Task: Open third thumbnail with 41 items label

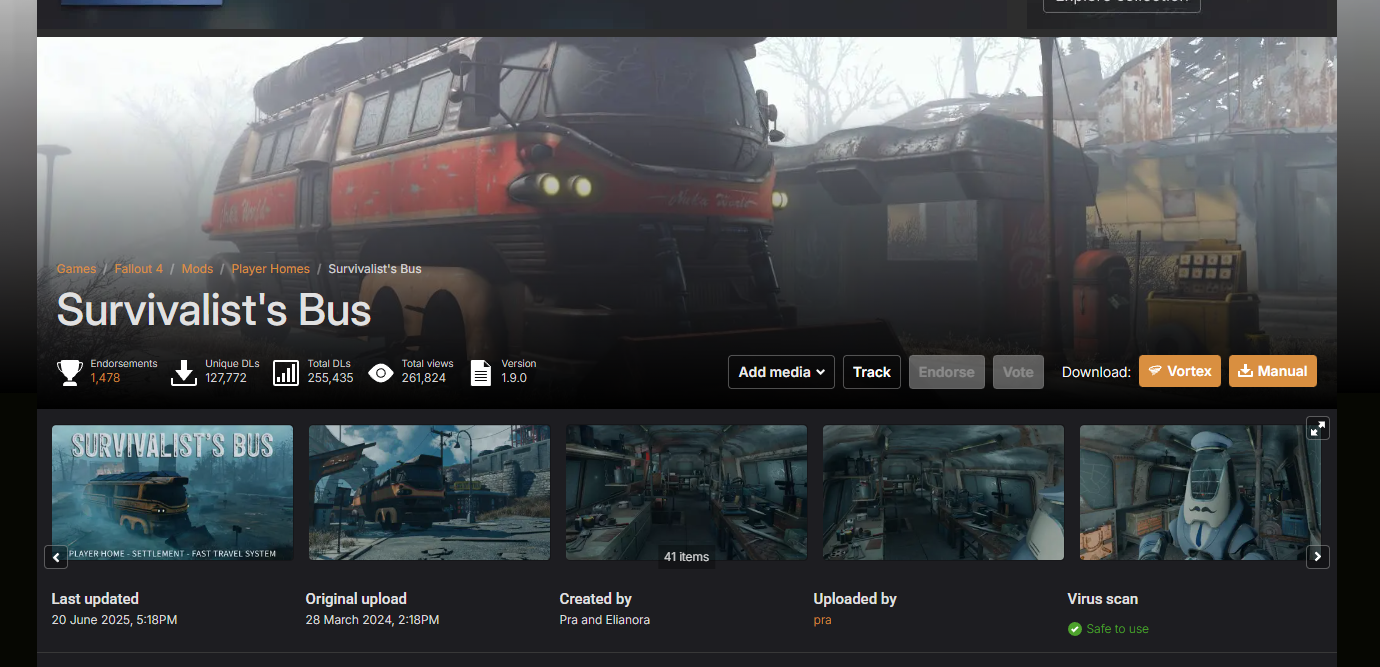Action: pos(686,492)
